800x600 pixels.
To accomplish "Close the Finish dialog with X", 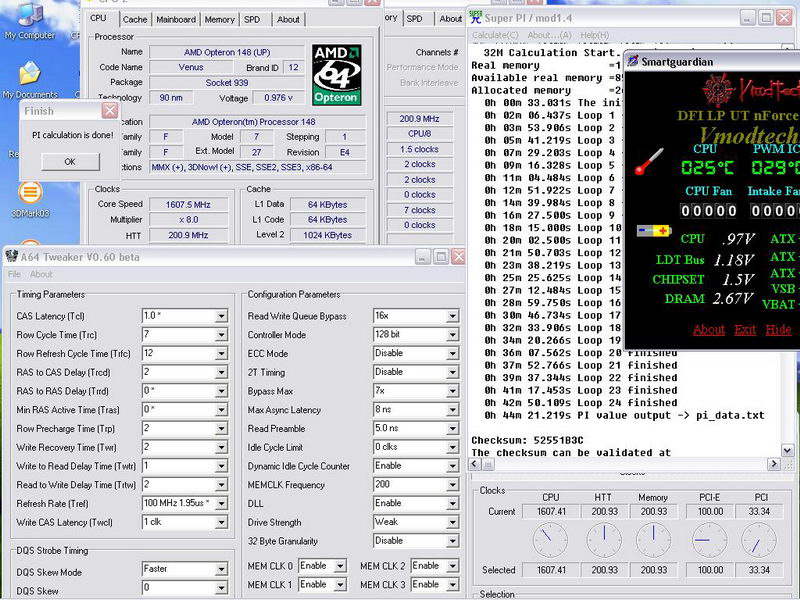I will pos(110,110).
